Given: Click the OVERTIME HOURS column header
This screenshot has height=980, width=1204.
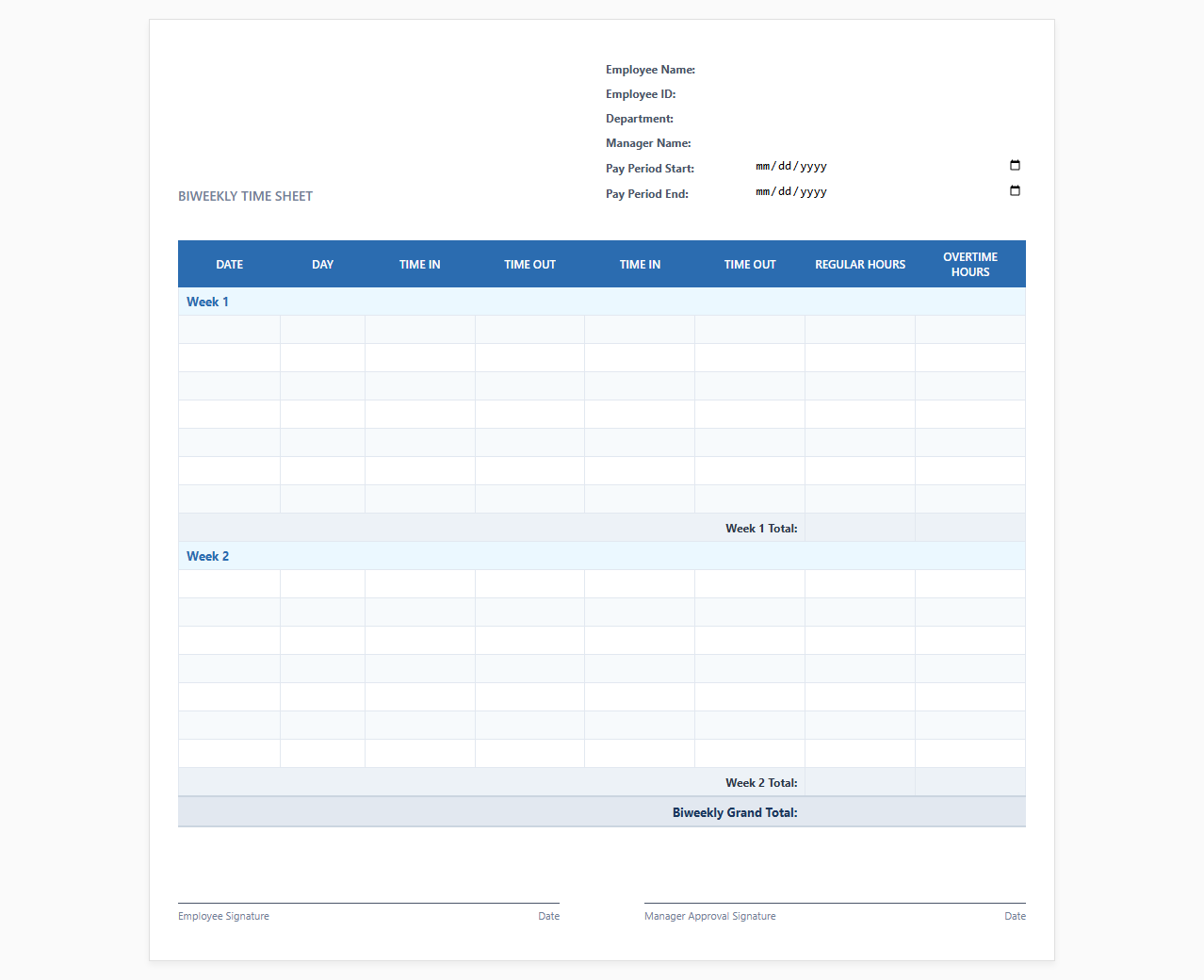Looking at the screenshot, I should pos(970,265).
